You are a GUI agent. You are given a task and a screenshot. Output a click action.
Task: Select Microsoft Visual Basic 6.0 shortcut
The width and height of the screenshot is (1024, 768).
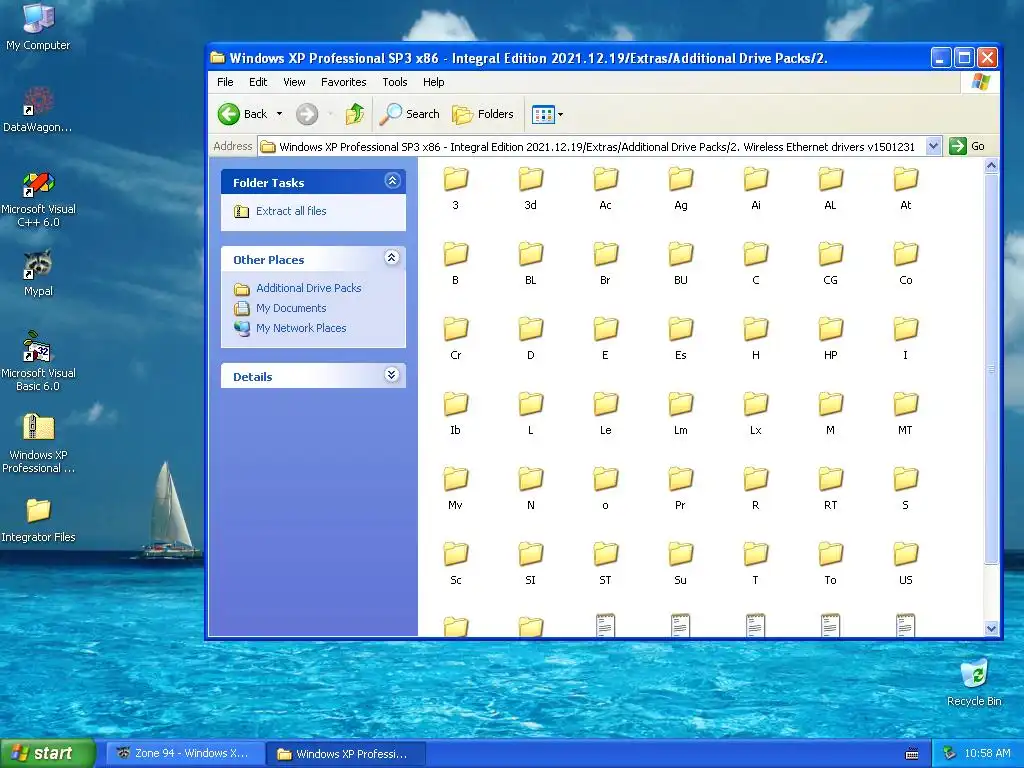(x=38, y=362)
